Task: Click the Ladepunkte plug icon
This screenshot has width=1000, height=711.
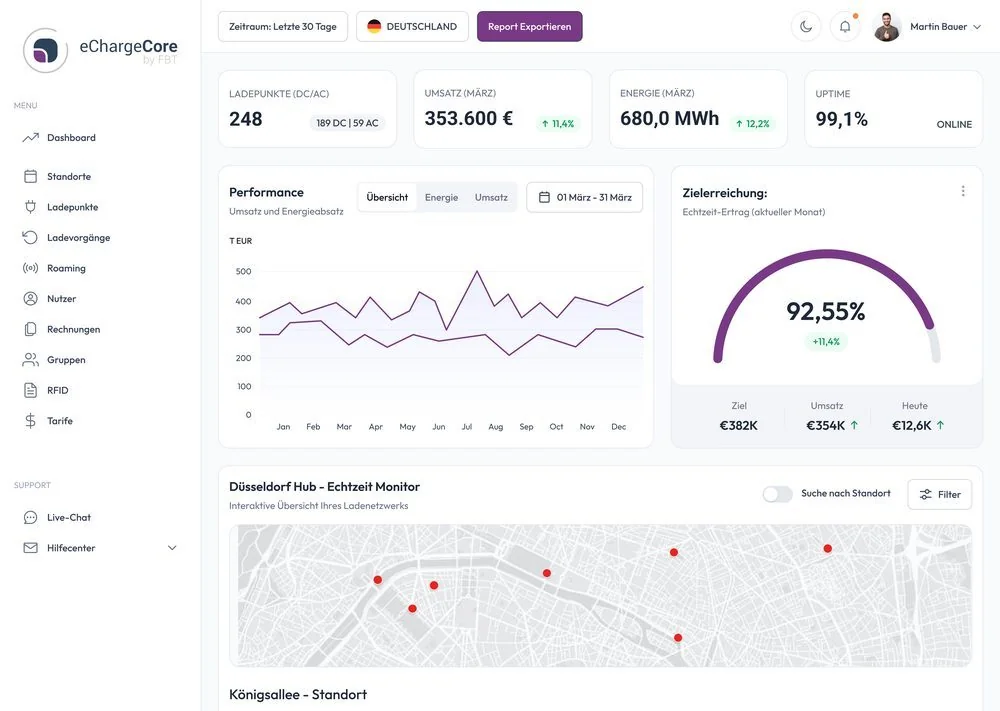Action: (31, 207)
